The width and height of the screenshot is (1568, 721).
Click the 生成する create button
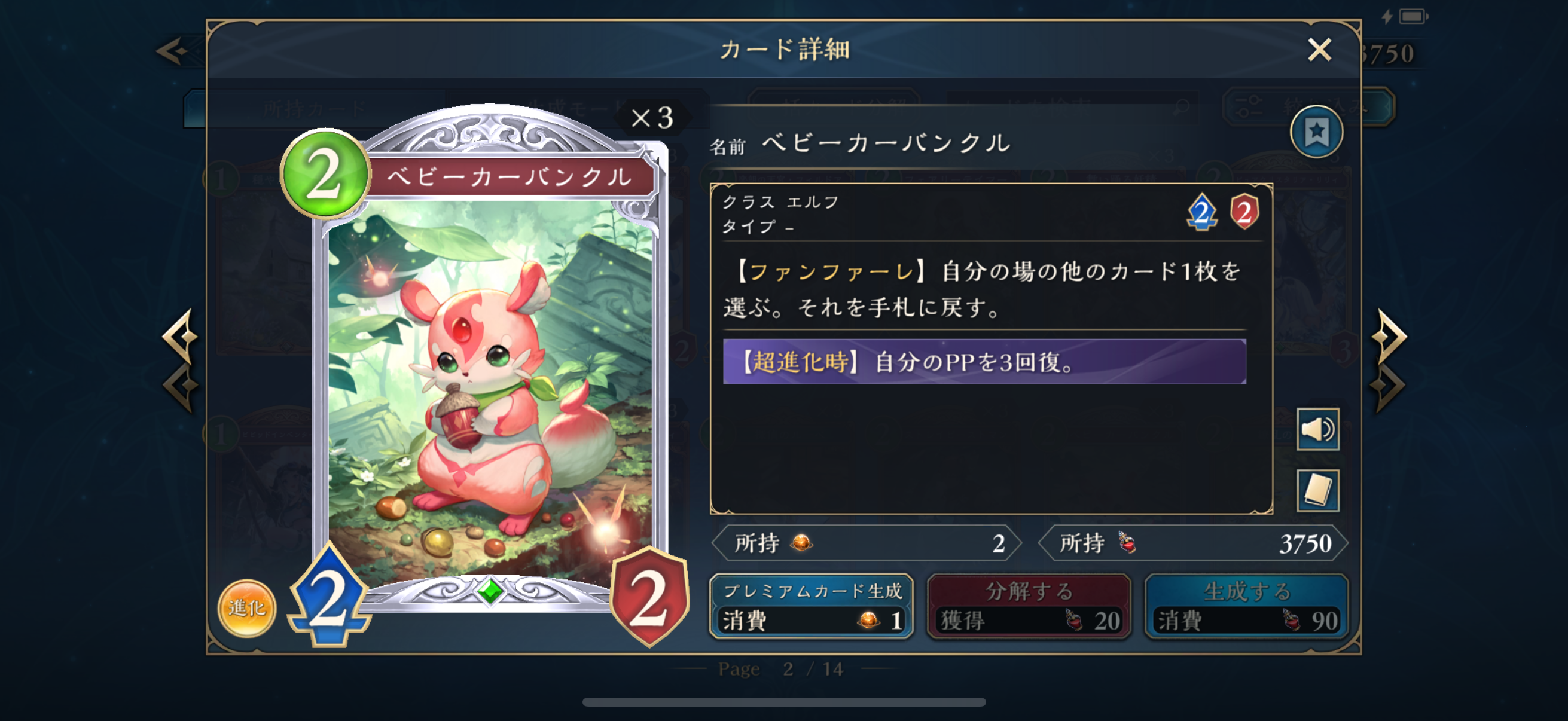1246,607
